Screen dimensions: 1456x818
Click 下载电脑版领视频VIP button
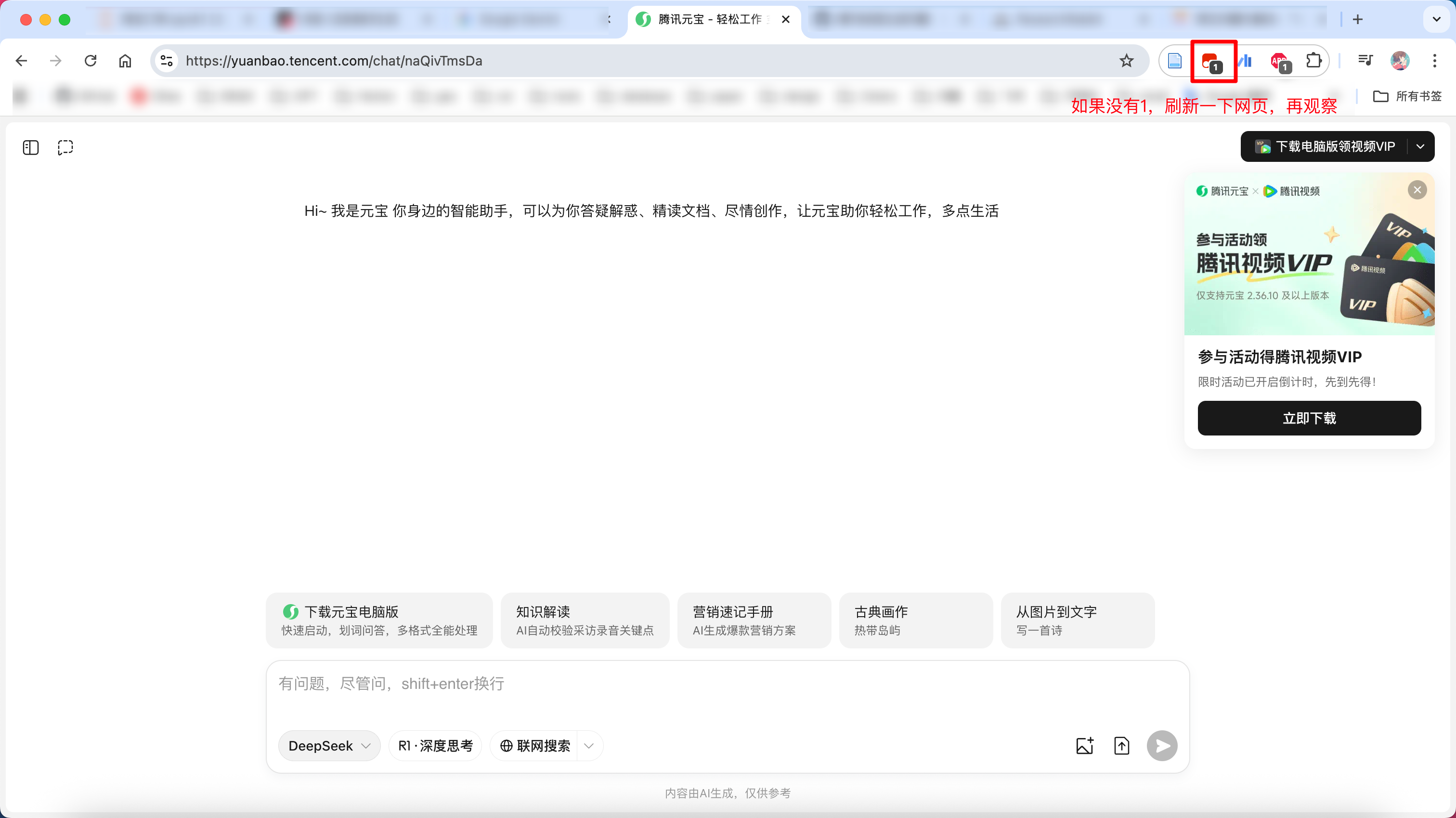click(1325, 146)
